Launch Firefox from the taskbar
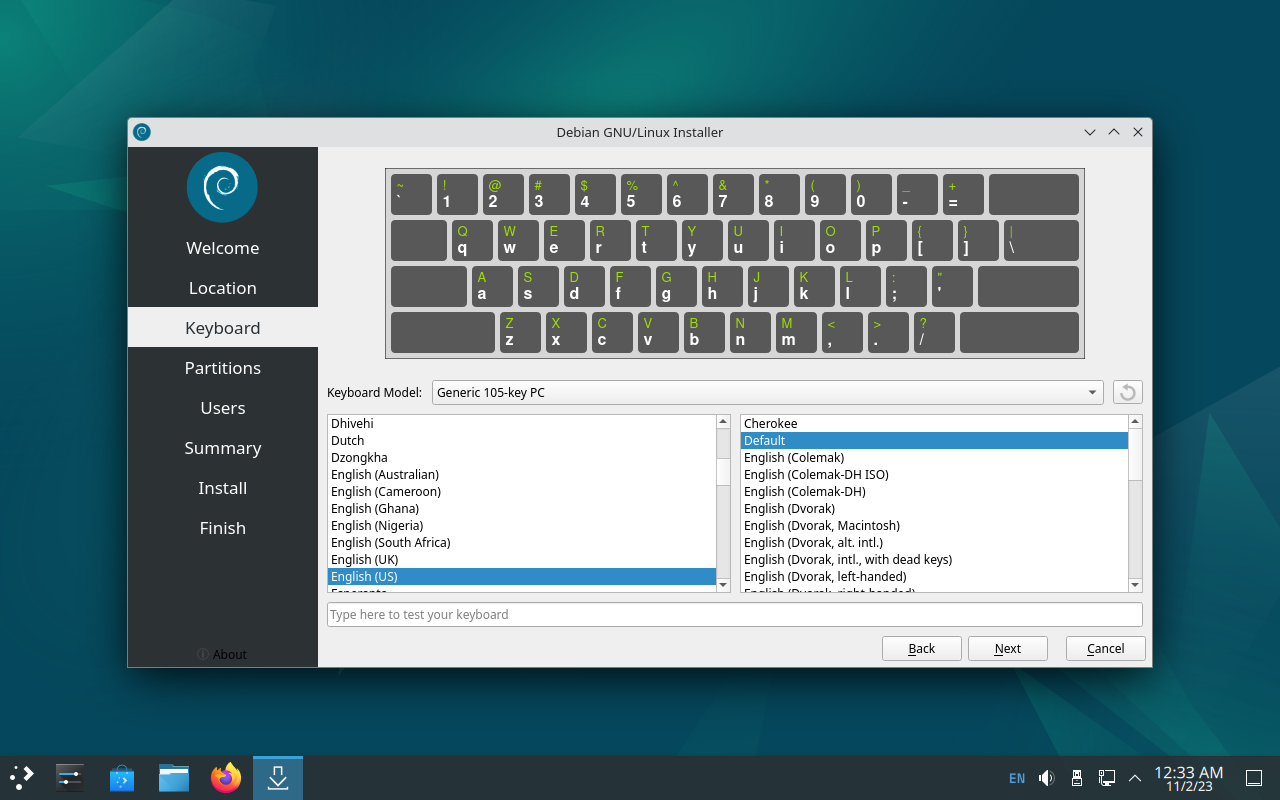Screen dimensions: 1280x800 click(x=226, y=777)
